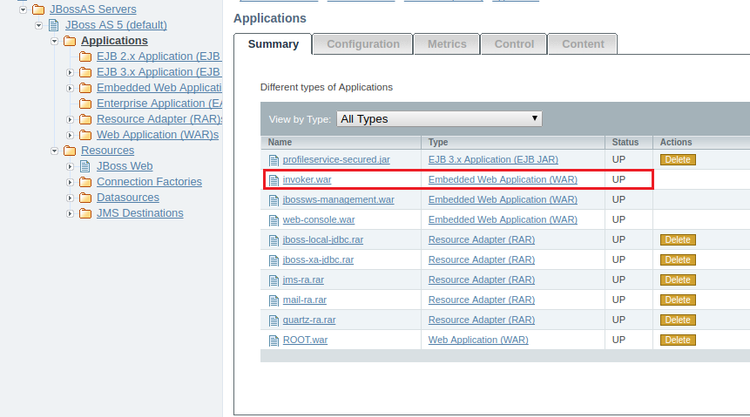Click the folder icon next to Resources
Screen dimensions: 750x417
pos(70,151)
